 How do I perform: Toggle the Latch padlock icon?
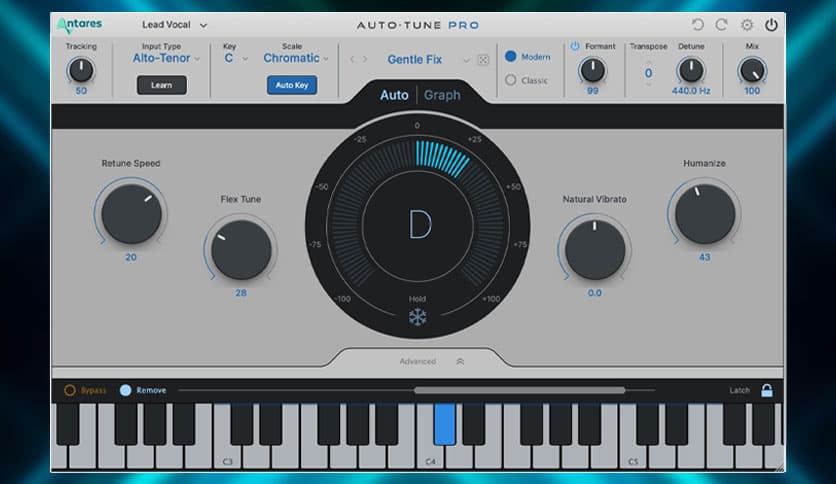click(x=767, y=390)
